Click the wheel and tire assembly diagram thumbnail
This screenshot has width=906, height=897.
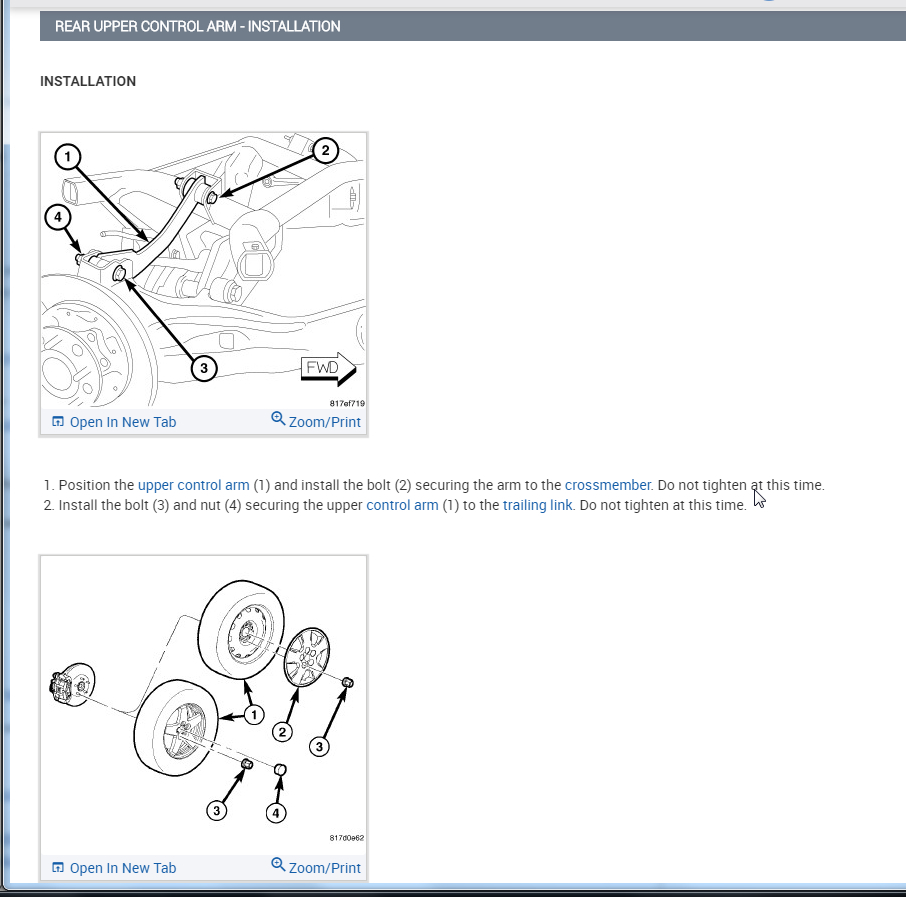[203, 705]
